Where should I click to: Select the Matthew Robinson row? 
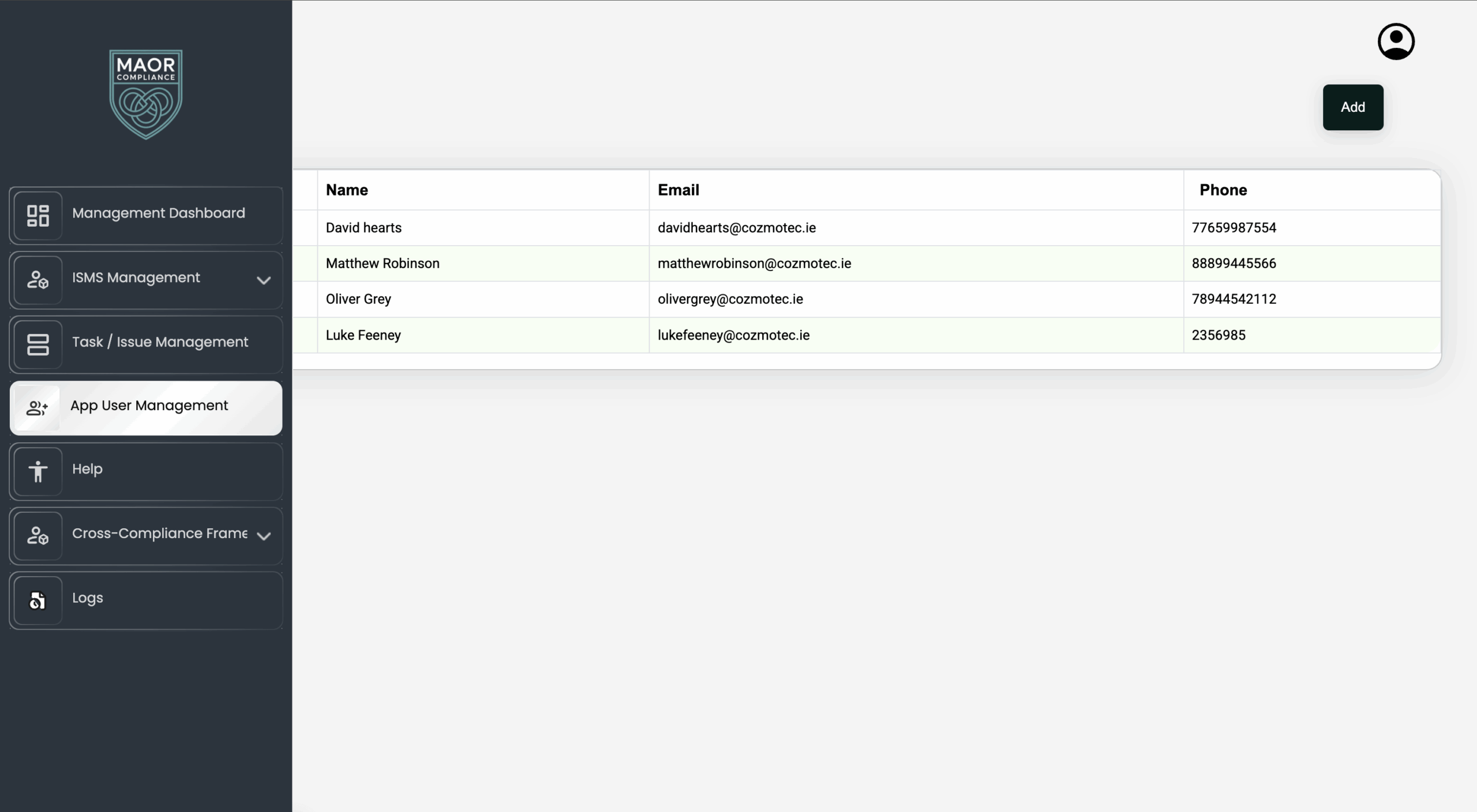click(x=867, y=264)
